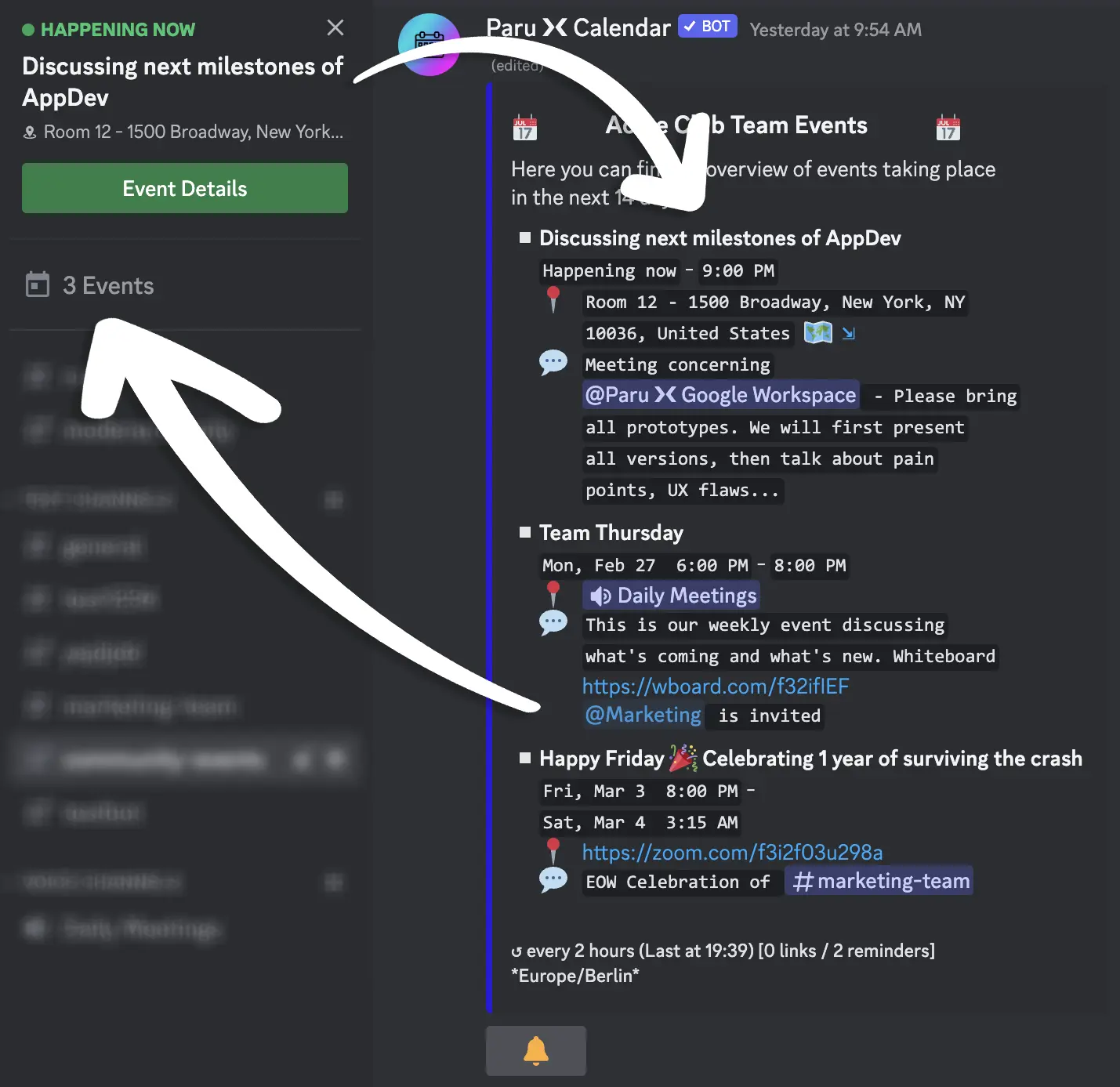This screenshot has width=1120, height=1087.
Task: Click the BOT badge next to Paru Calendar
Action: click(708, 27)
